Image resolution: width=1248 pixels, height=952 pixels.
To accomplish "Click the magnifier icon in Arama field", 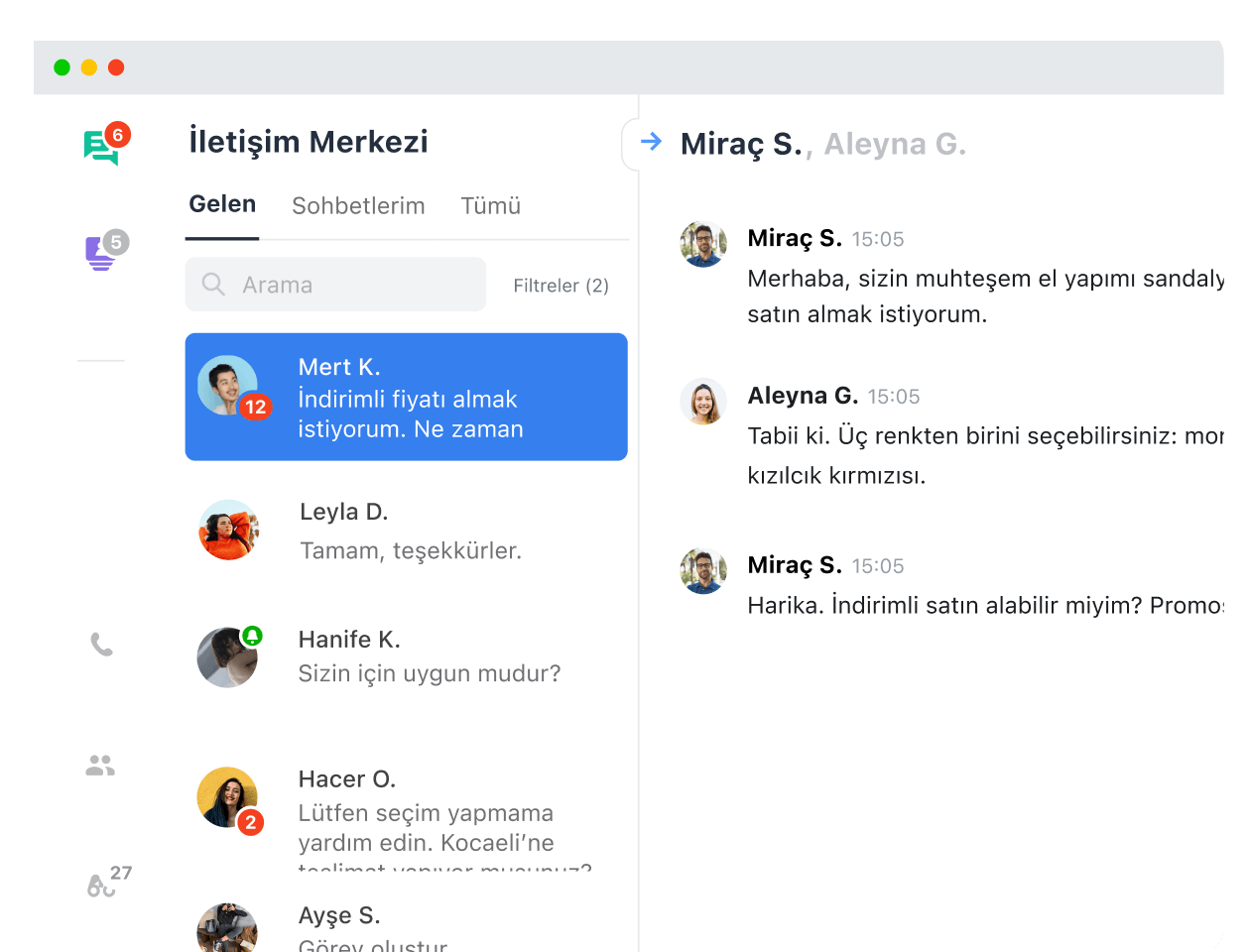I will click(213, 285).
